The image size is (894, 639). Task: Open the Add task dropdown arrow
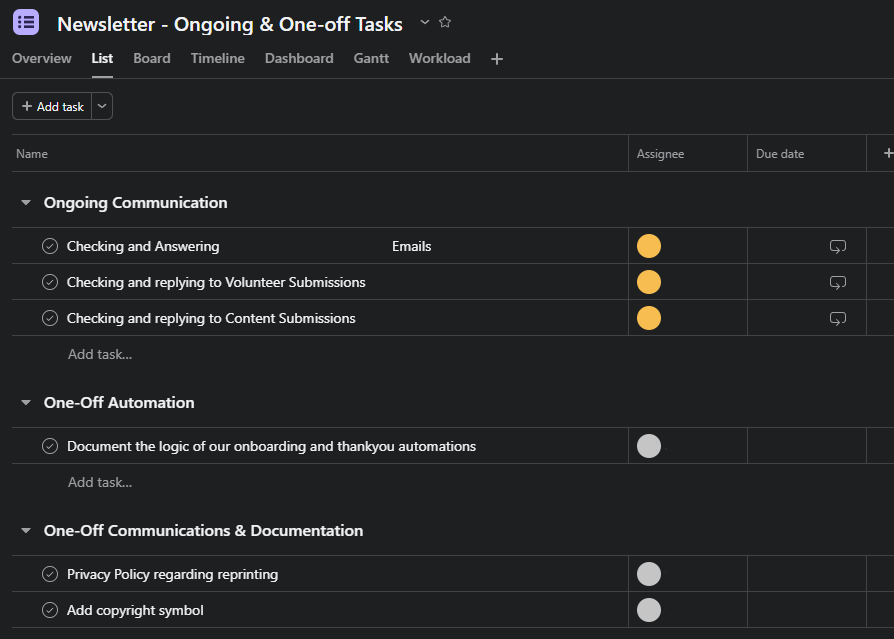(102, 107)
